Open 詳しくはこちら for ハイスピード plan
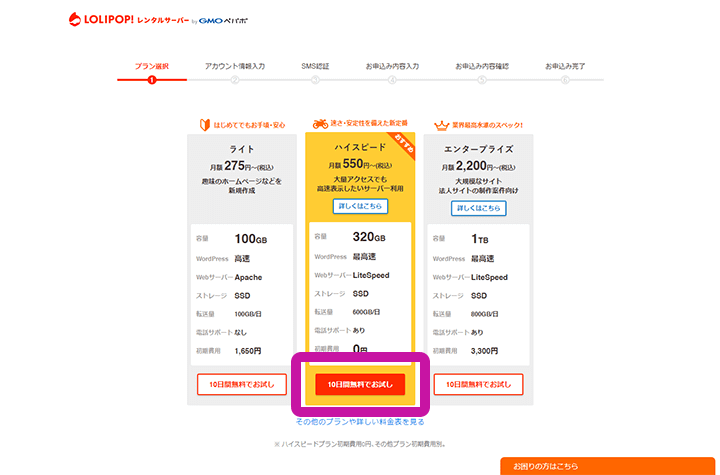This screenshot has height=475, width=720. (x=360, y=206)
